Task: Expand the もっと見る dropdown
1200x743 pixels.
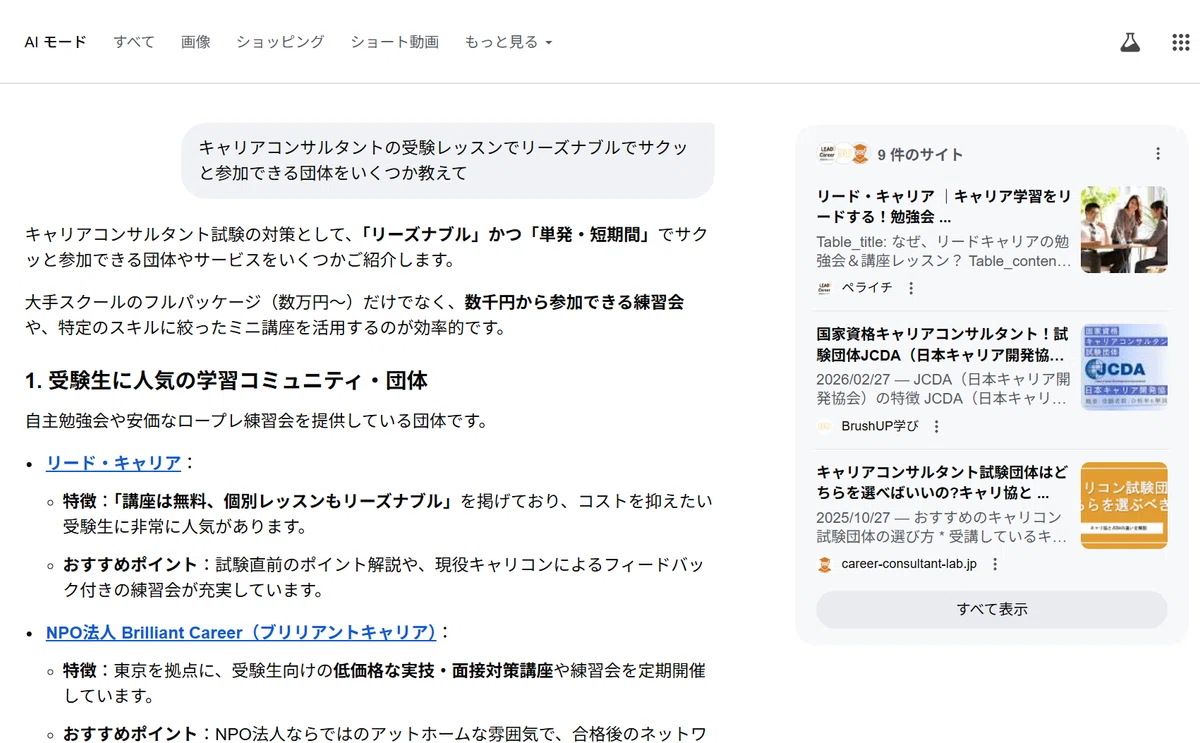Action: (508, 42)
